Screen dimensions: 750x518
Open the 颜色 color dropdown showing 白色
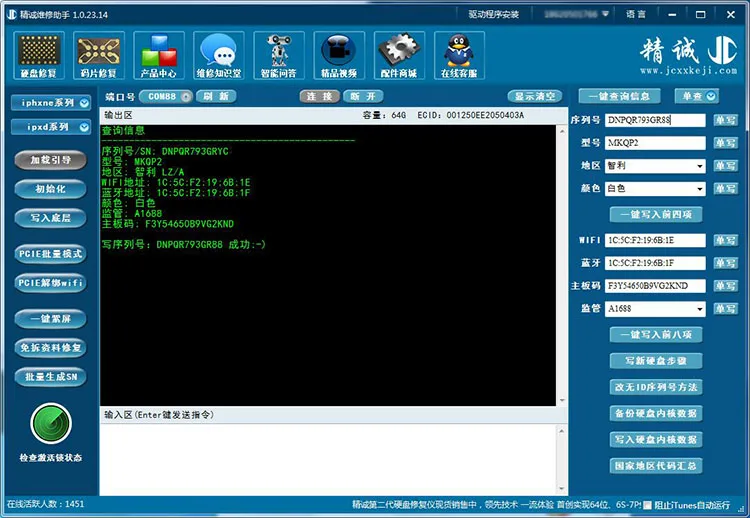point(655,188)
